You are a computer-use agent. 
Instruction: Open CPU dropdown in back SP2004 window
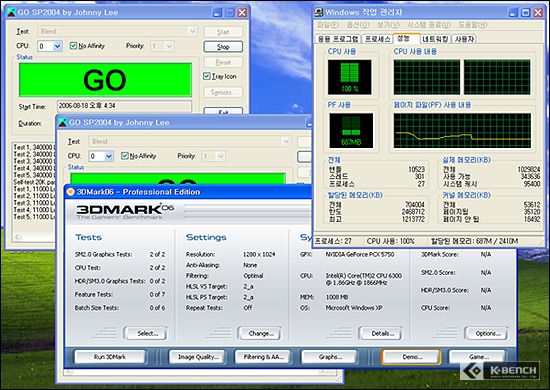[x=58, y=46]
